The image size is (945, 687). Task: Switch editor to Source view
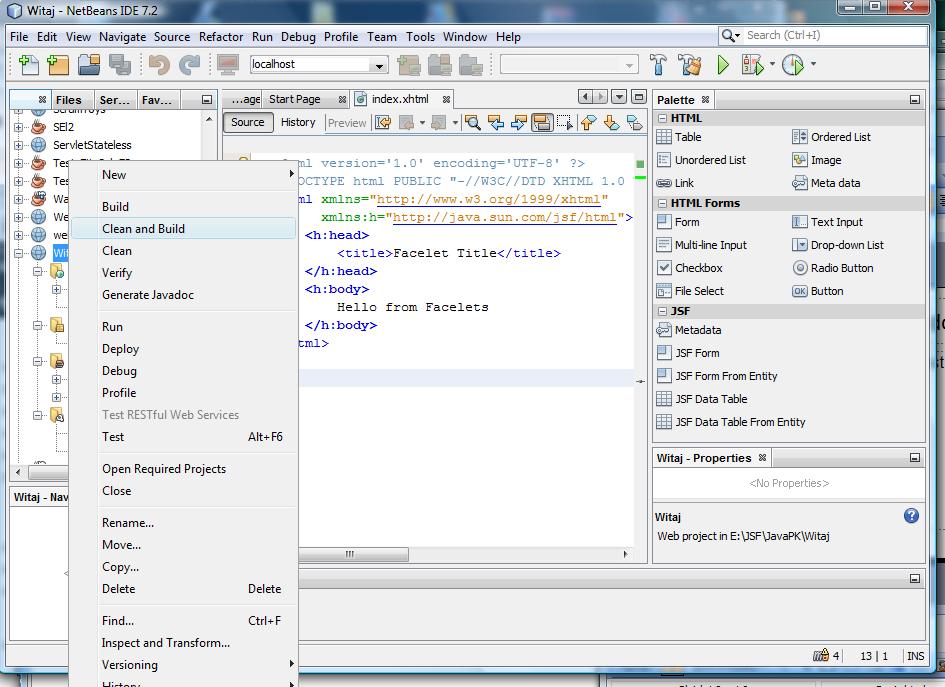(x=248, y=122)
